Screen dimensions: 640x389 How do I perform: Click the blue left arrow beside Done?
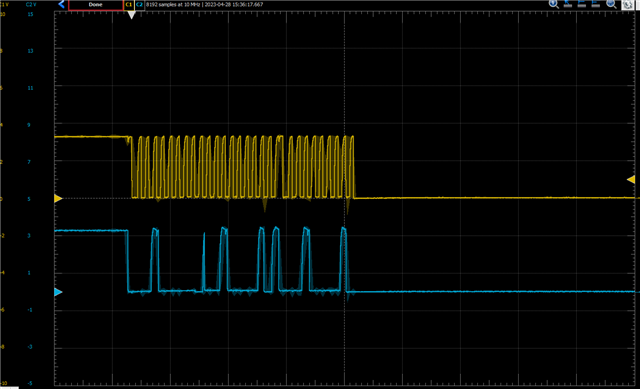click(x=61, y=4)
